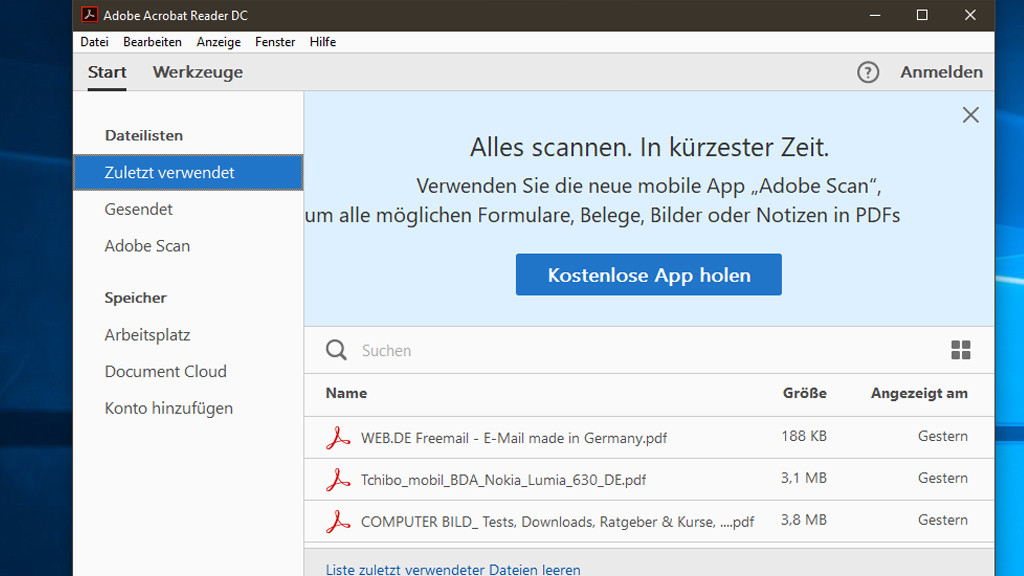
Task: Sort files by the Größe column header
Action: (x=805, y=393)
